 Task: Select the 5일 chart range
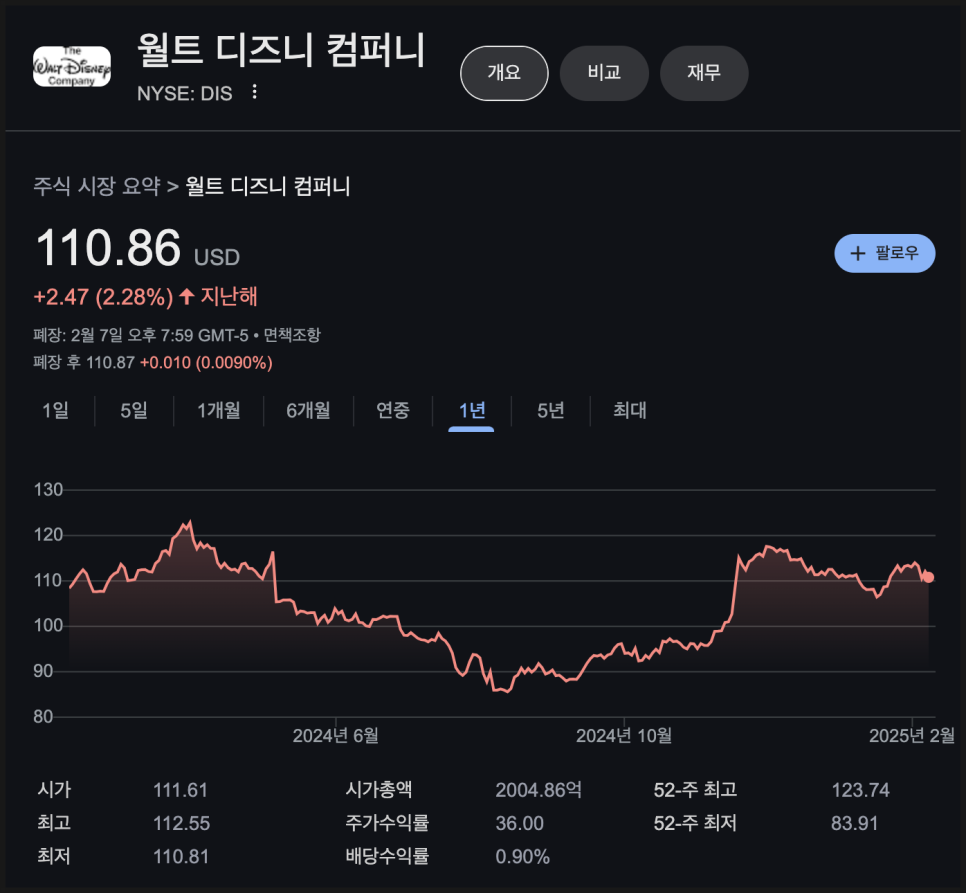click(134, 410)
